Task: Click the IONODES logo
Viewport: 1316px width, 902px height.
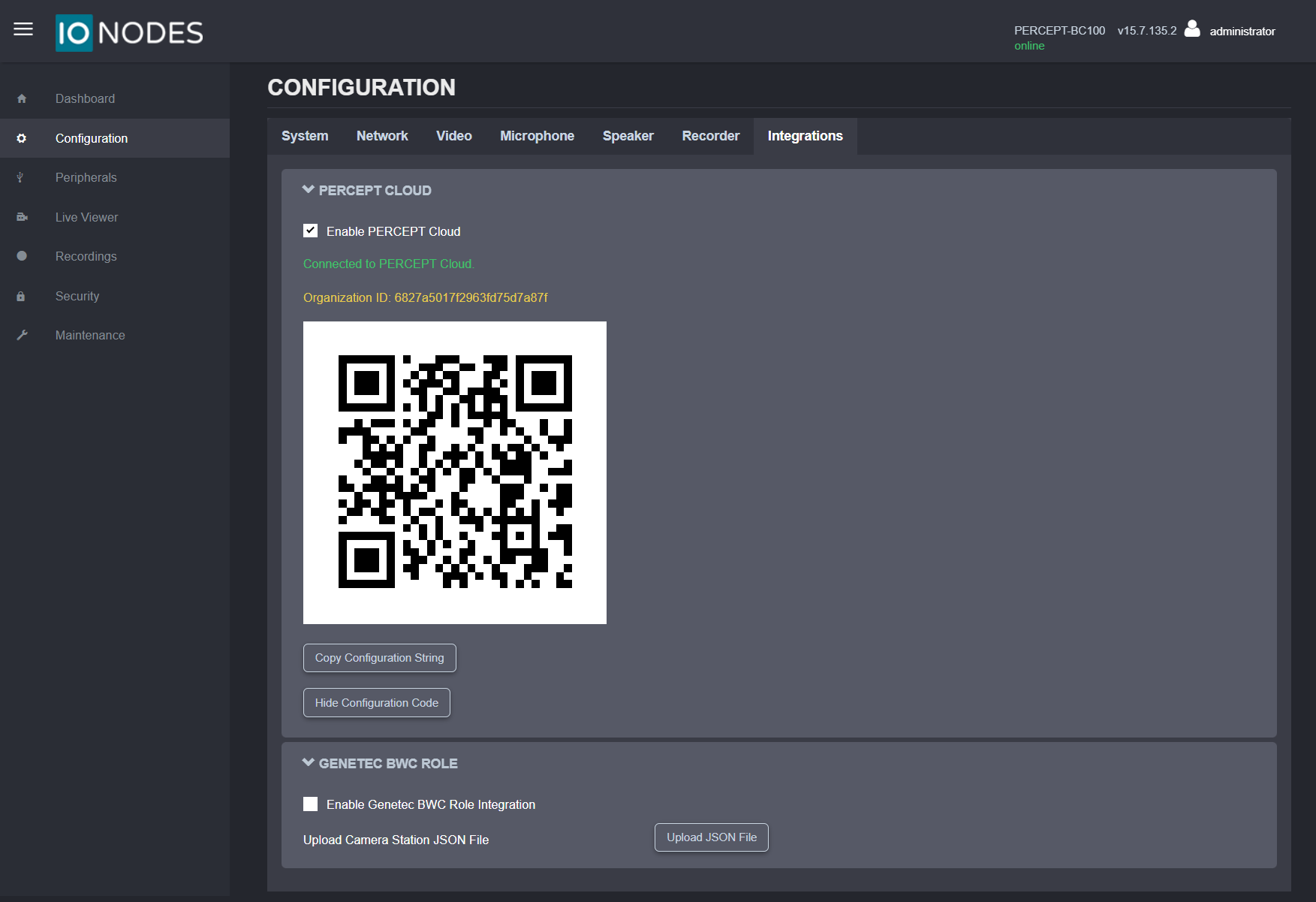Action: pyautogui.click(x=129, y=33)
